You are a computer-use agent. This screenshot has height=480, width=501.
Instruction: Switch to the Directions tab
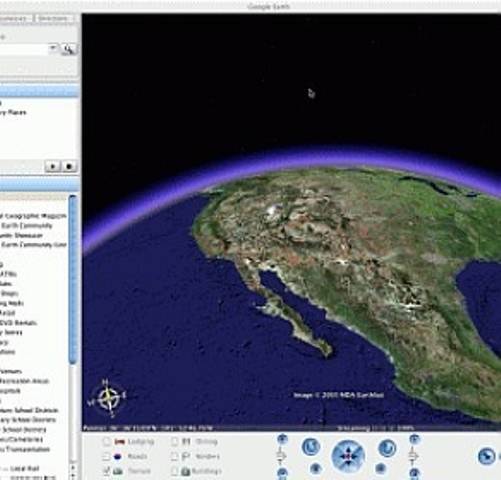point(53,18)
